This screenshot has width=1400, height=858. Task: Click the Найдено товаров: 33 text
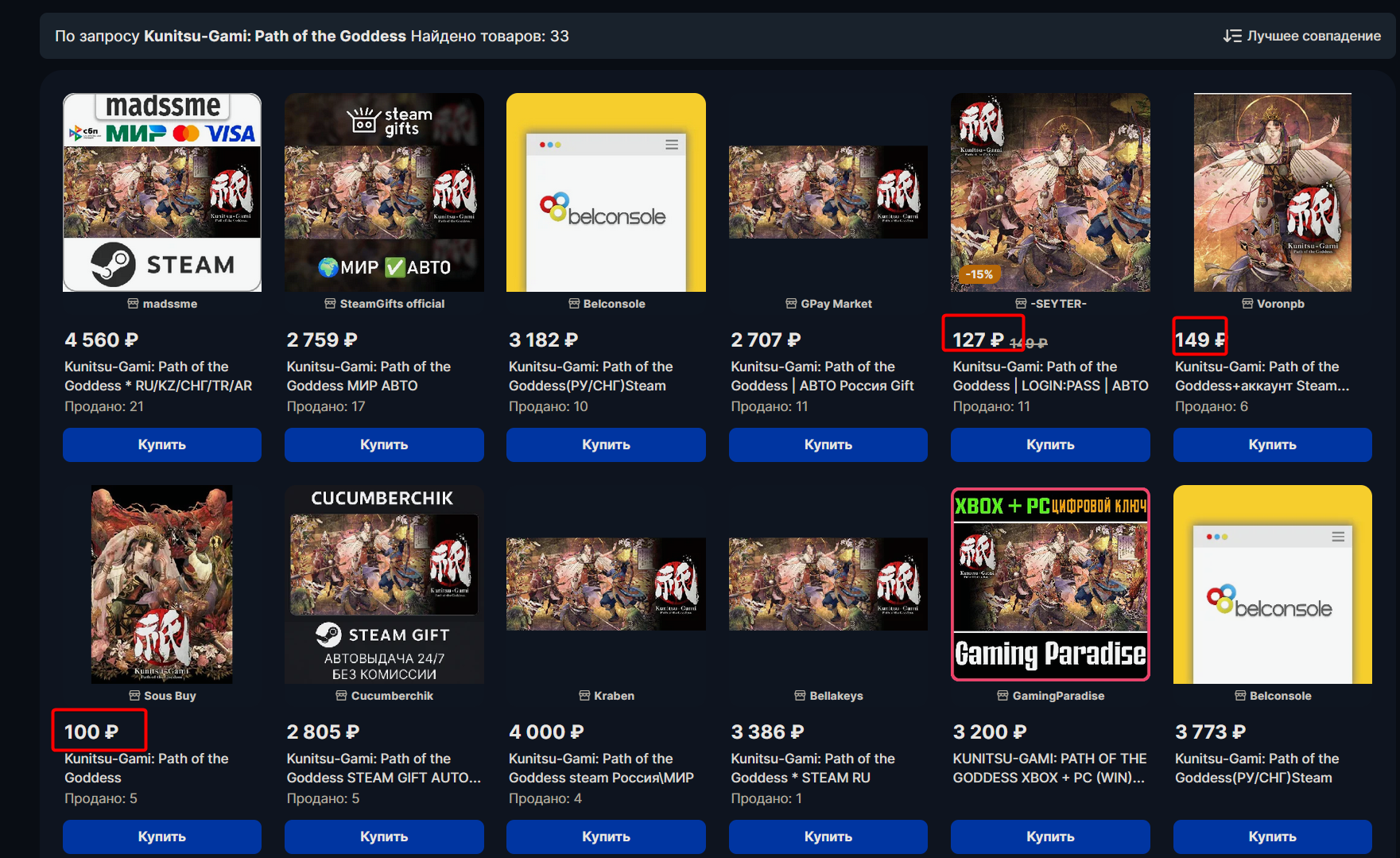490,36
